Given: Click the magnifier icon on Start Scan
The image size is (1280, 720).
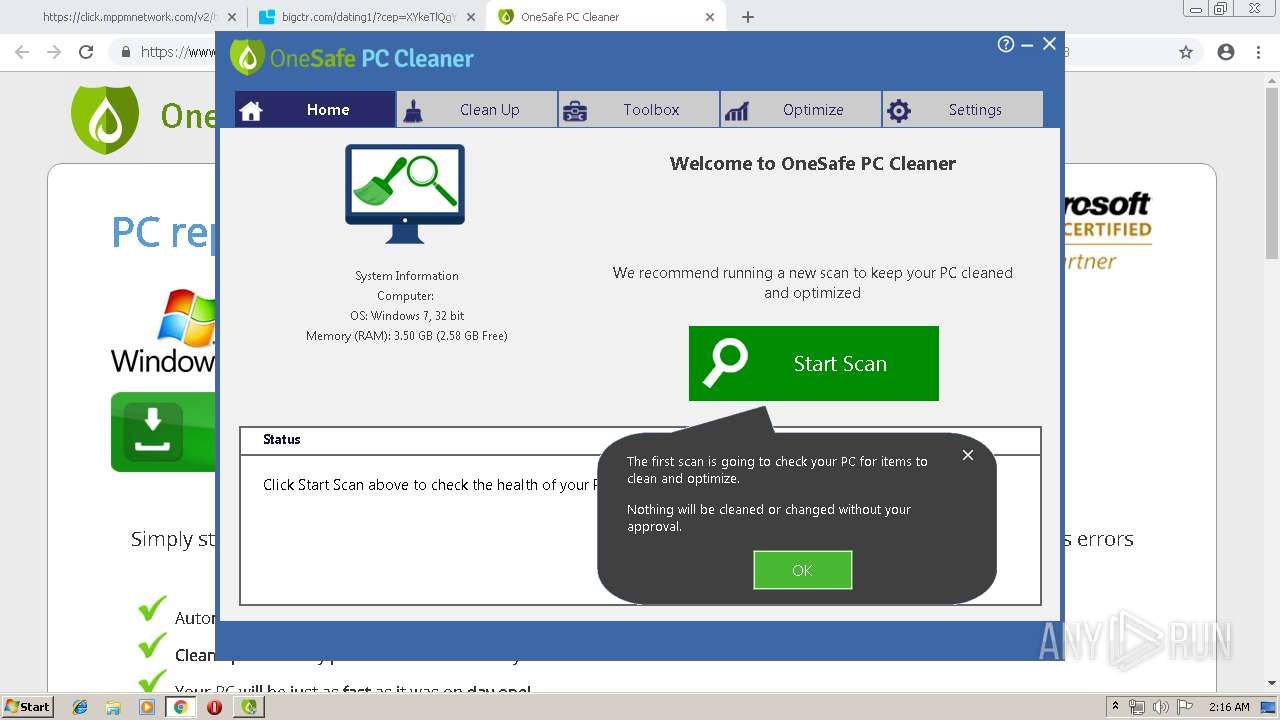Looking at the screenshot, I should point(726,364).
